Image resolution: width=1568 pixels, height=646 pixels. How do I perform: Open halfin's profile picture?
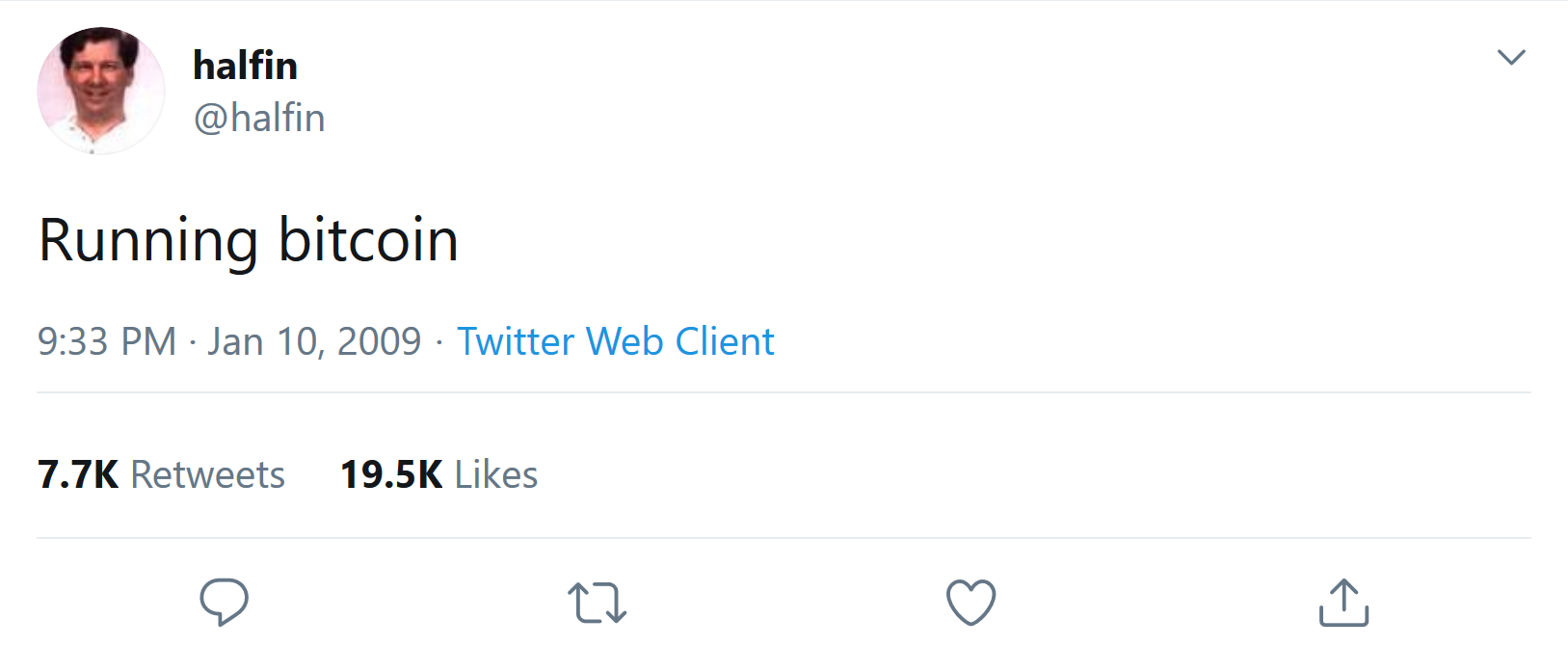101,91
